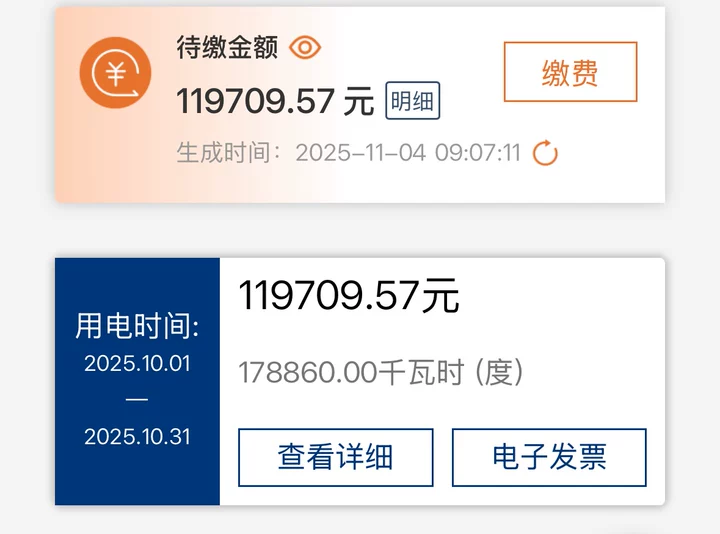Screen dimensions: 720x534
Task: Select the 用电时间 blue period panel
Action: pos(137,382)
